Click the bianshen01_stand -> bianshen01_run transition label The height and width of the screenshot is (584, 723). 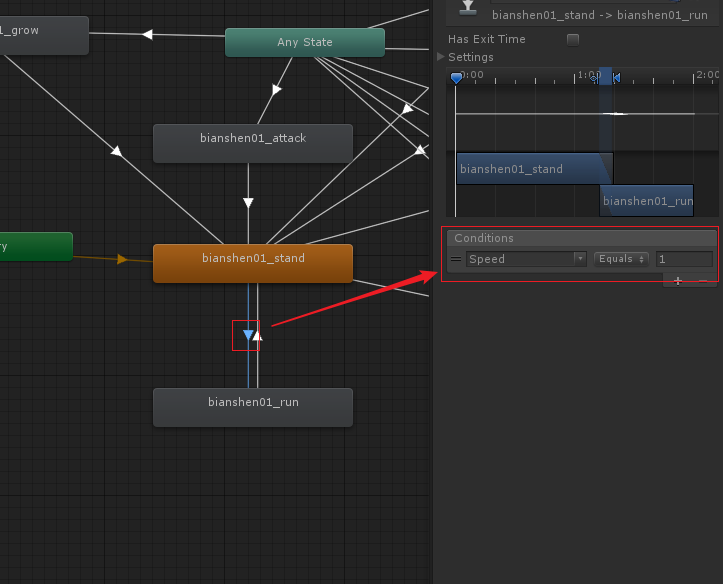coord(599,15)
